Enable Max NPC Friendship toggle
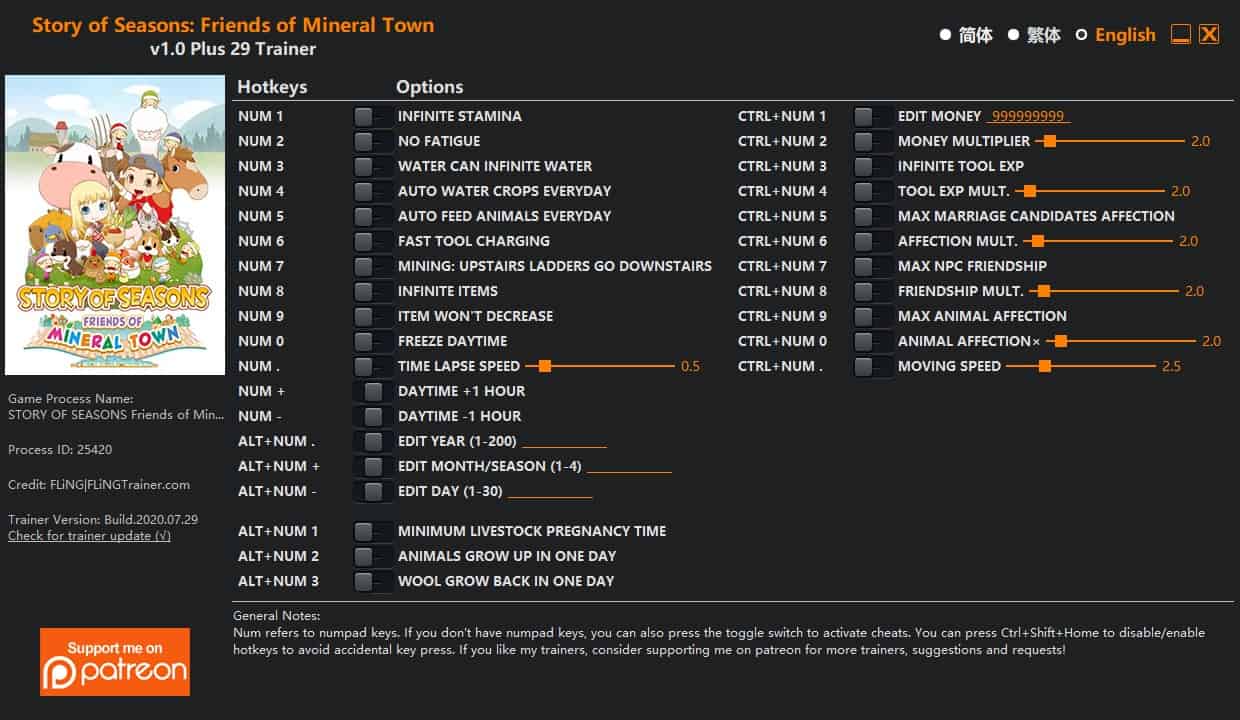 tap(872, 266)
